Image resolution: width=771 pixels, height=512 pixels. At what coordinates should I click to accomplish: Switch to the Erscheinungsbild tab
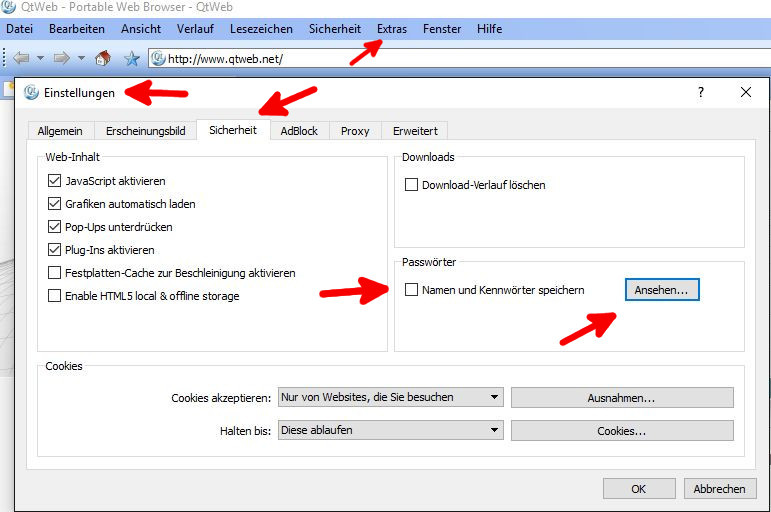[x=145, y=130]
